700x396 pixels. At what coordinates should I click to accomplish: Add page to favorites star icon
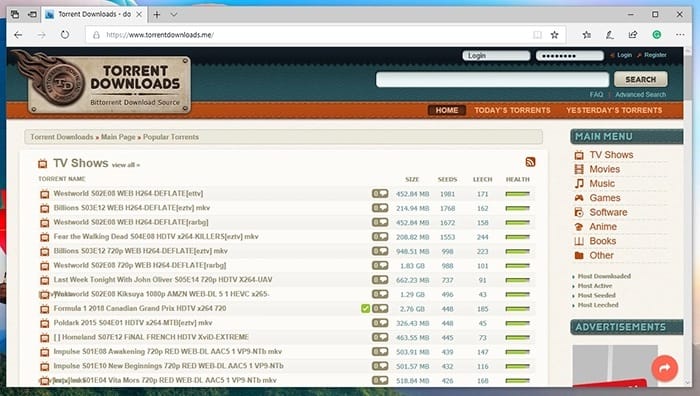554,35
